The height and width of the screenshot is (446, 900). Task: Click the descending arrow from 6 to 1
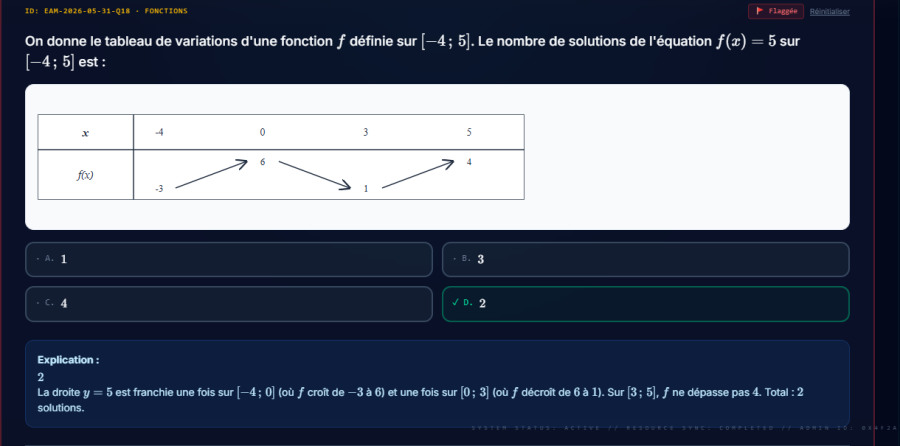pyautogui.click(x=315, y=174)
